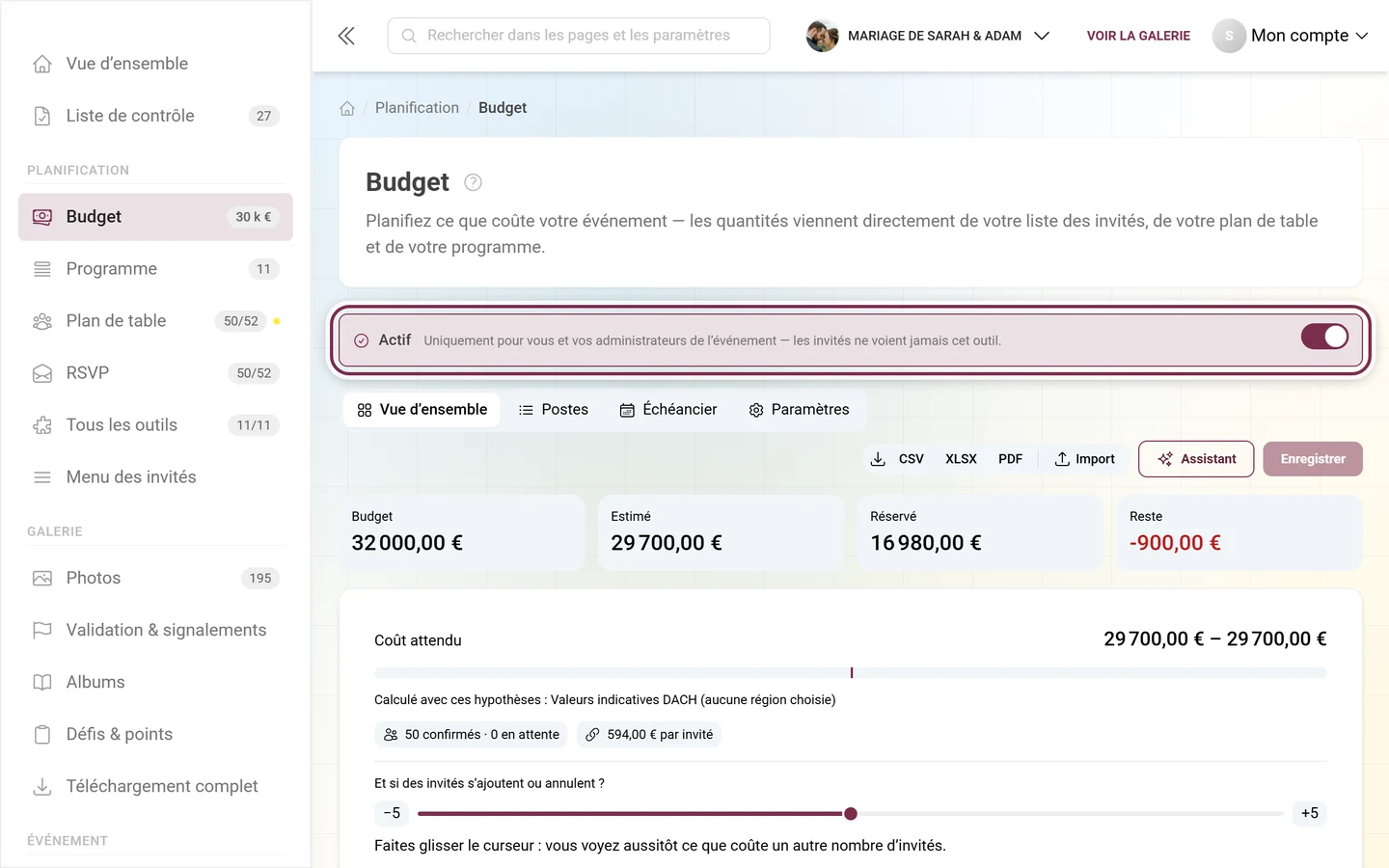Click the Albums book icon in sidebar
This screenshot has width=1389, height=868.
(42, 683)
